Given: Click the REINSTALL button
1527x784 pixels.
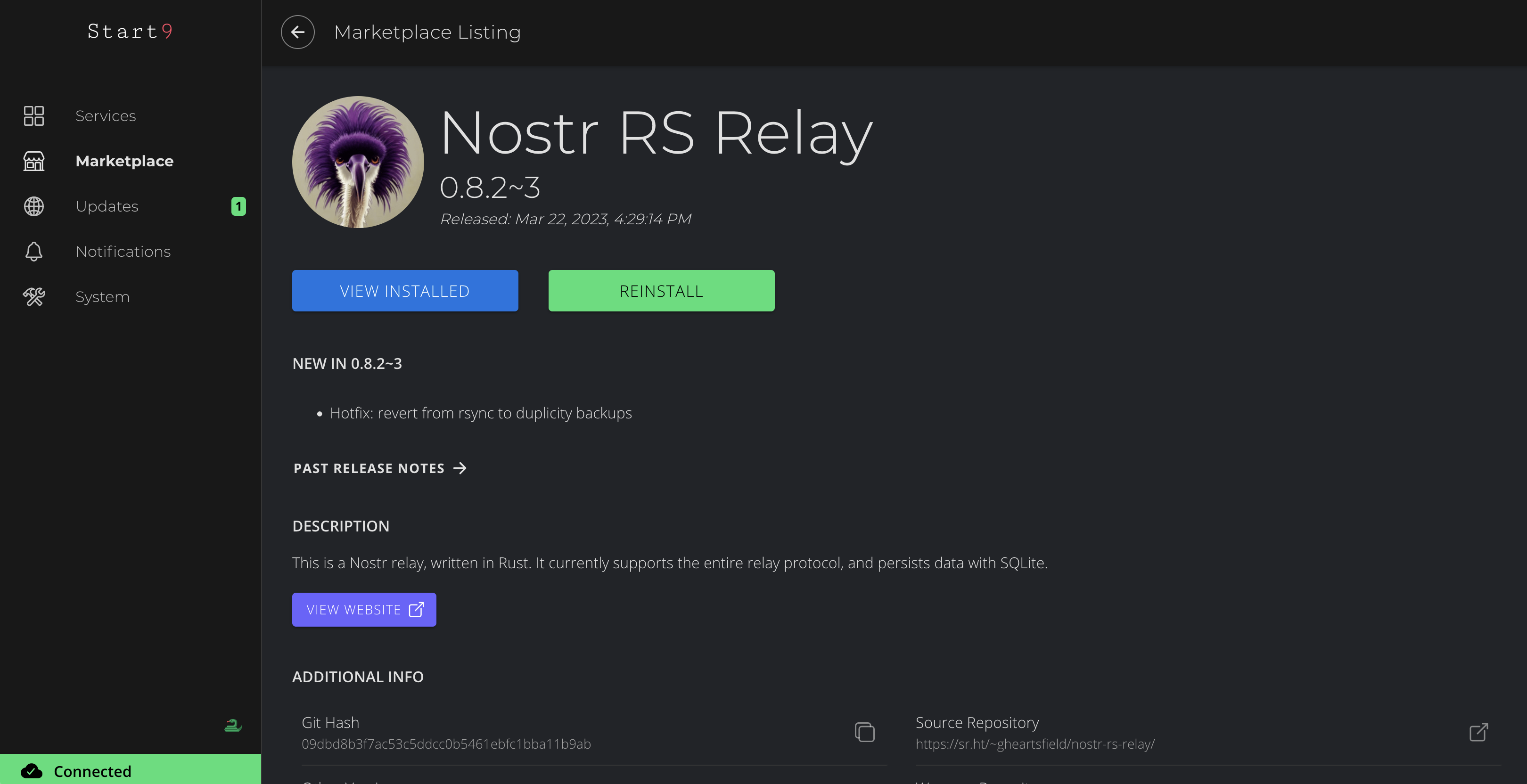Looking at the screenshot, I should pyautogui.click(x=661, y=290).
